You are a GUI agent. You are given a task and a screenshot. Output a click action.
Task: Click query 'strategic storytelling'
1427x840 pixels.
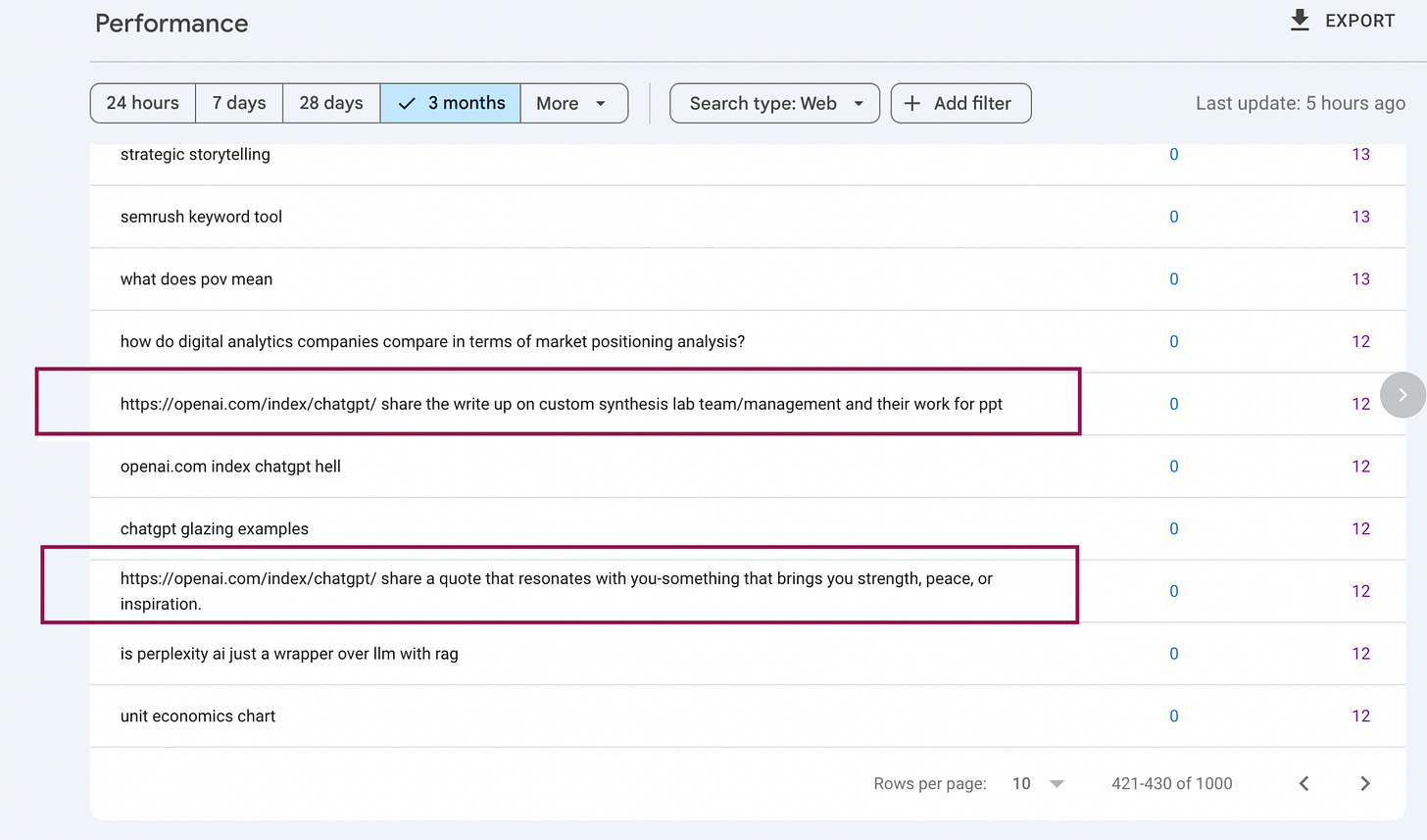[195, 154]
